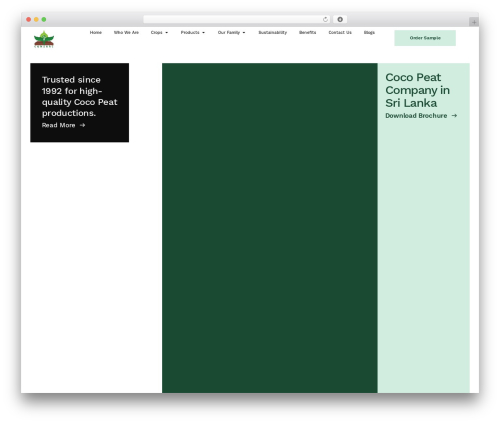Click the dark green hero banner
The image size is (500, 423).
pos(270,228)
